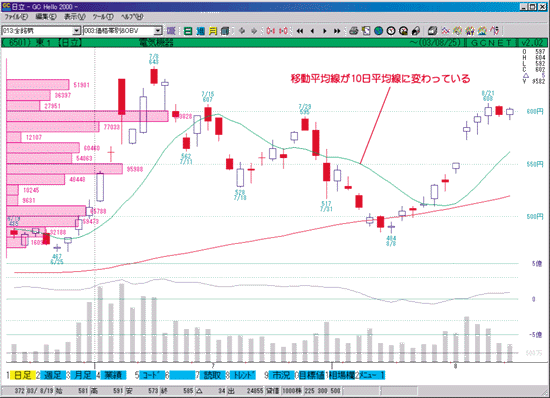Go to next stock with right arrow
The height and width of the screenshot is (398, 550).
(324, 31)
